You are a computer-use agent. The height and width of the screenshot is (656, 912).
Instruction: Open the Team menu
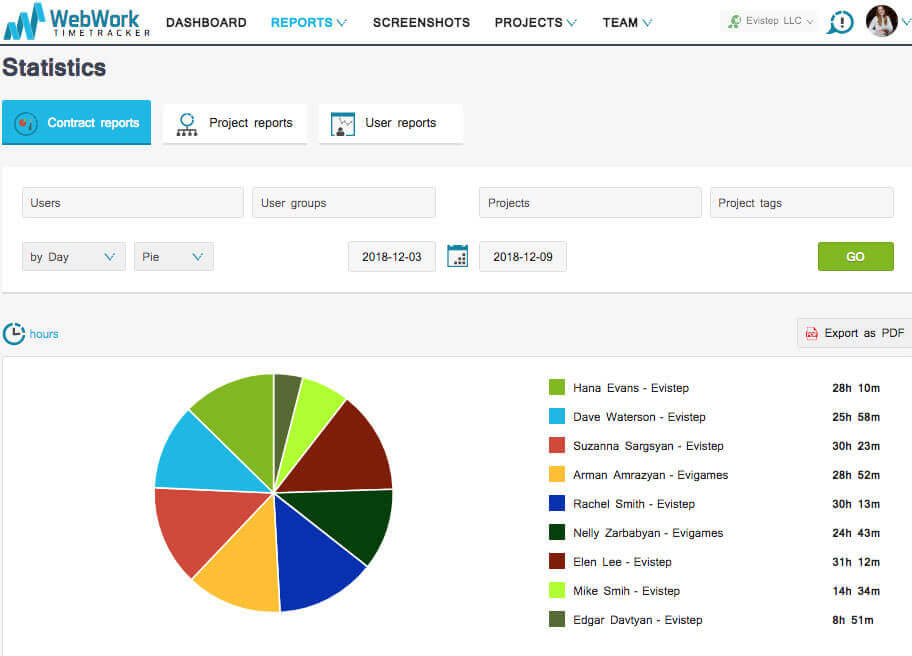(627, 23)
